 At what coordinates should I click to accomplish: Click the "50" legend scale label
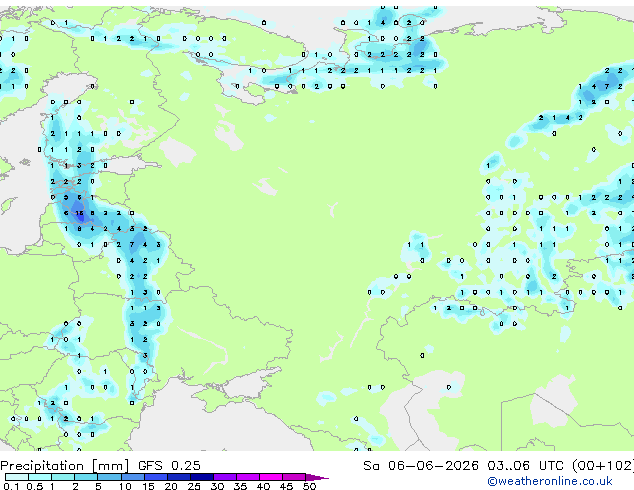(x=309, y=486)
